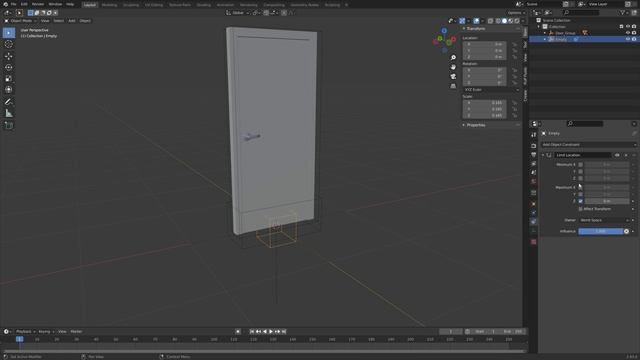Click the Z axis on navigation gizmo

pos(444,31)
